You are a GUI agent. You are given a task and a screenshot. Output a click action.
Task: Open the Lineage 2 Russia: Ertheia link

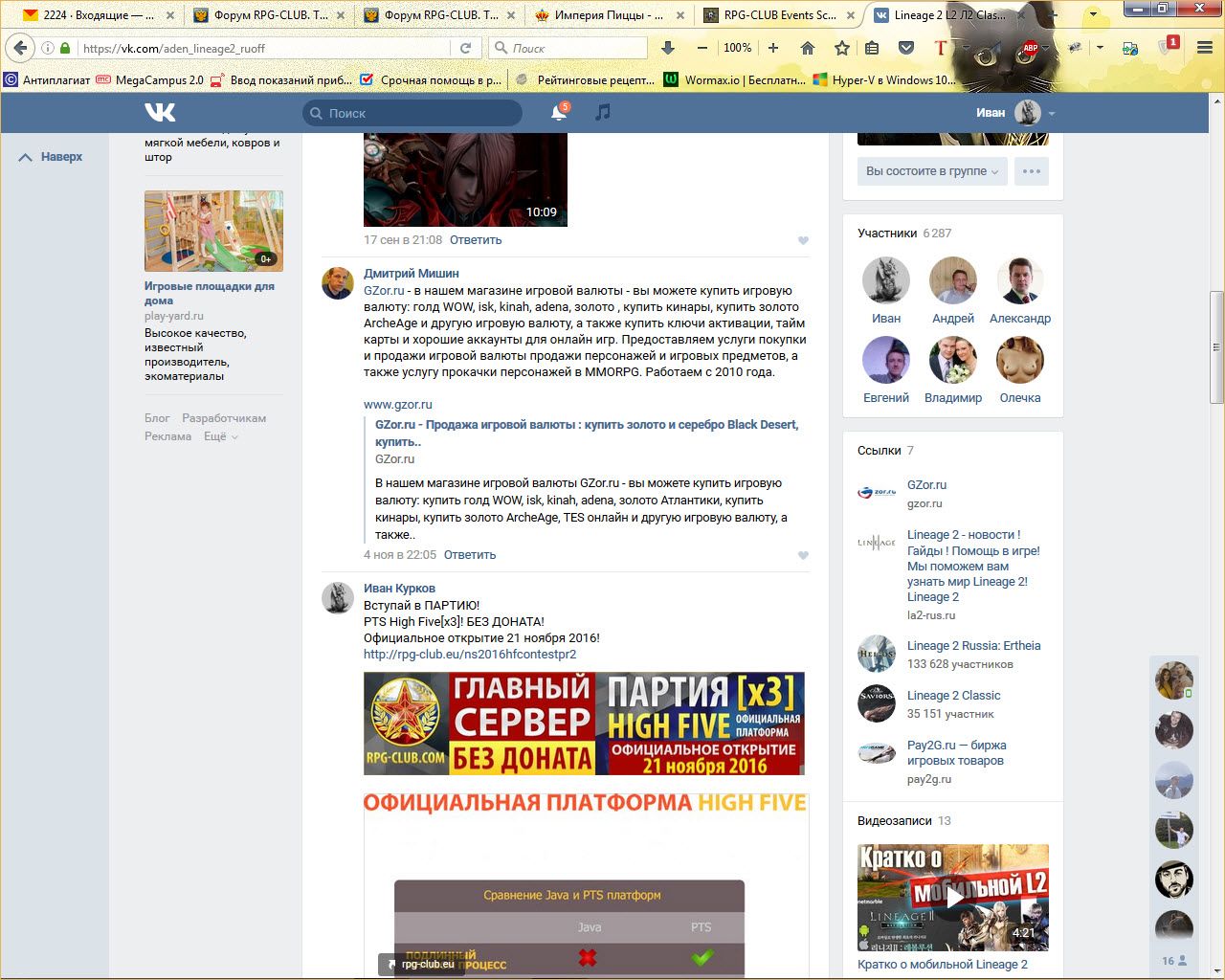tap(974, 646)
